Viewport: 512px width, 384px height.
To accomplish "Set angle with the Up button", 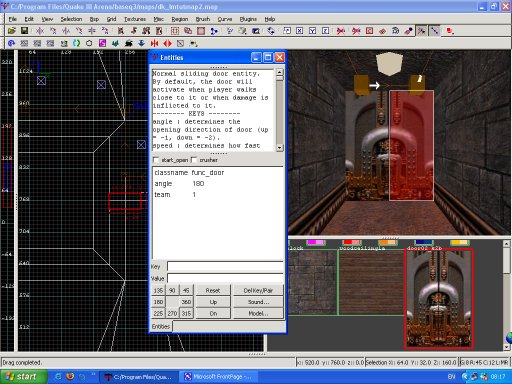I will click(x=213, y=302).
